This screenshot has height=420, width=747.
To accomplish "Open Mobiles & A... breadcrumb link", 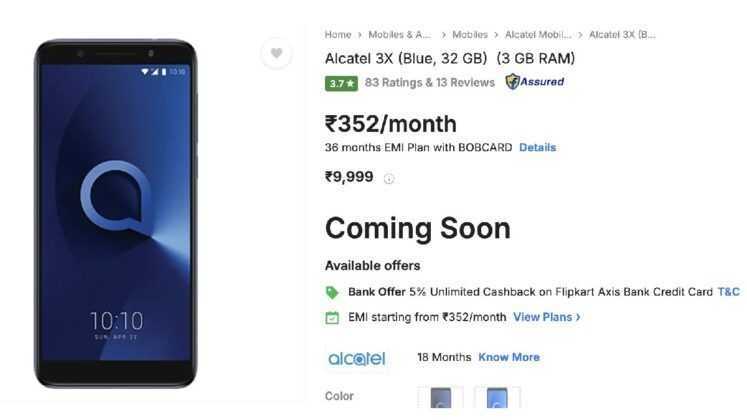I will tap(399, 35).
